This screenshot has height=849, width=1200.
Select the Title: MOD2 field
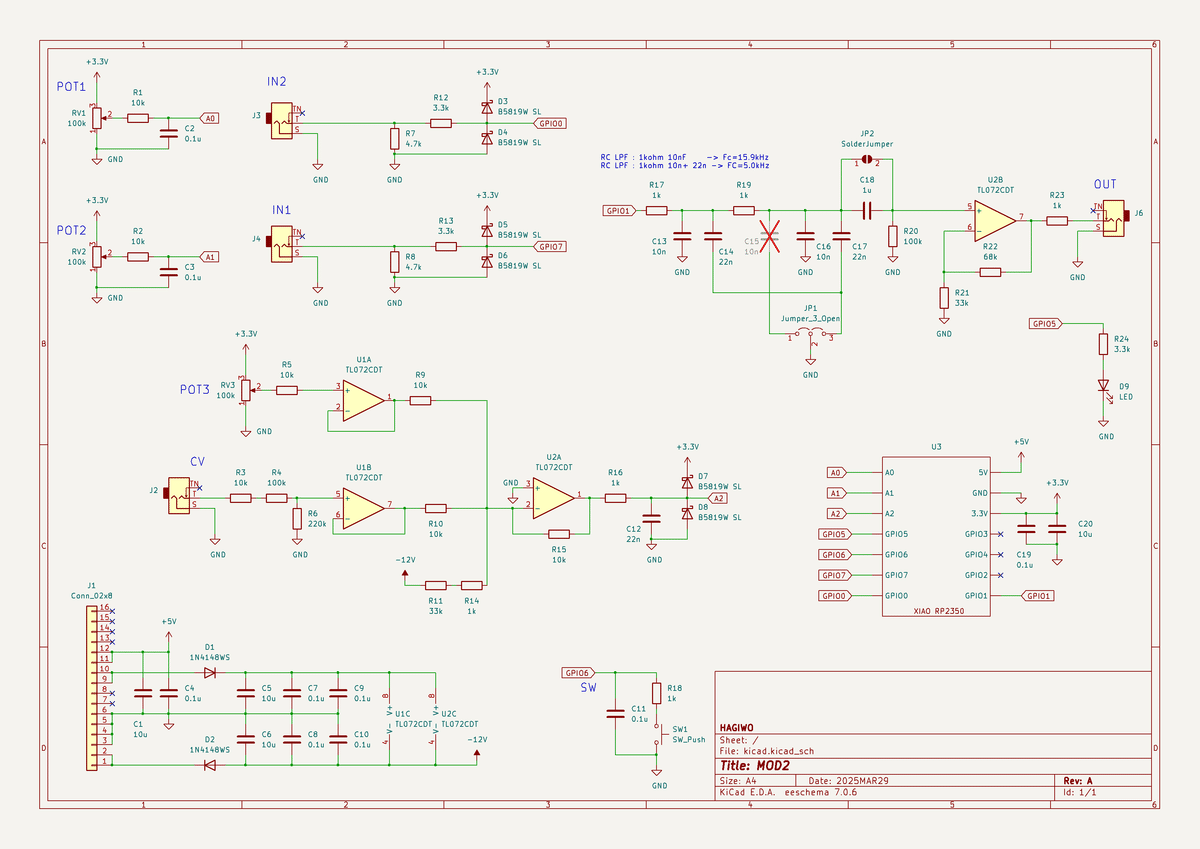point(754,765)
